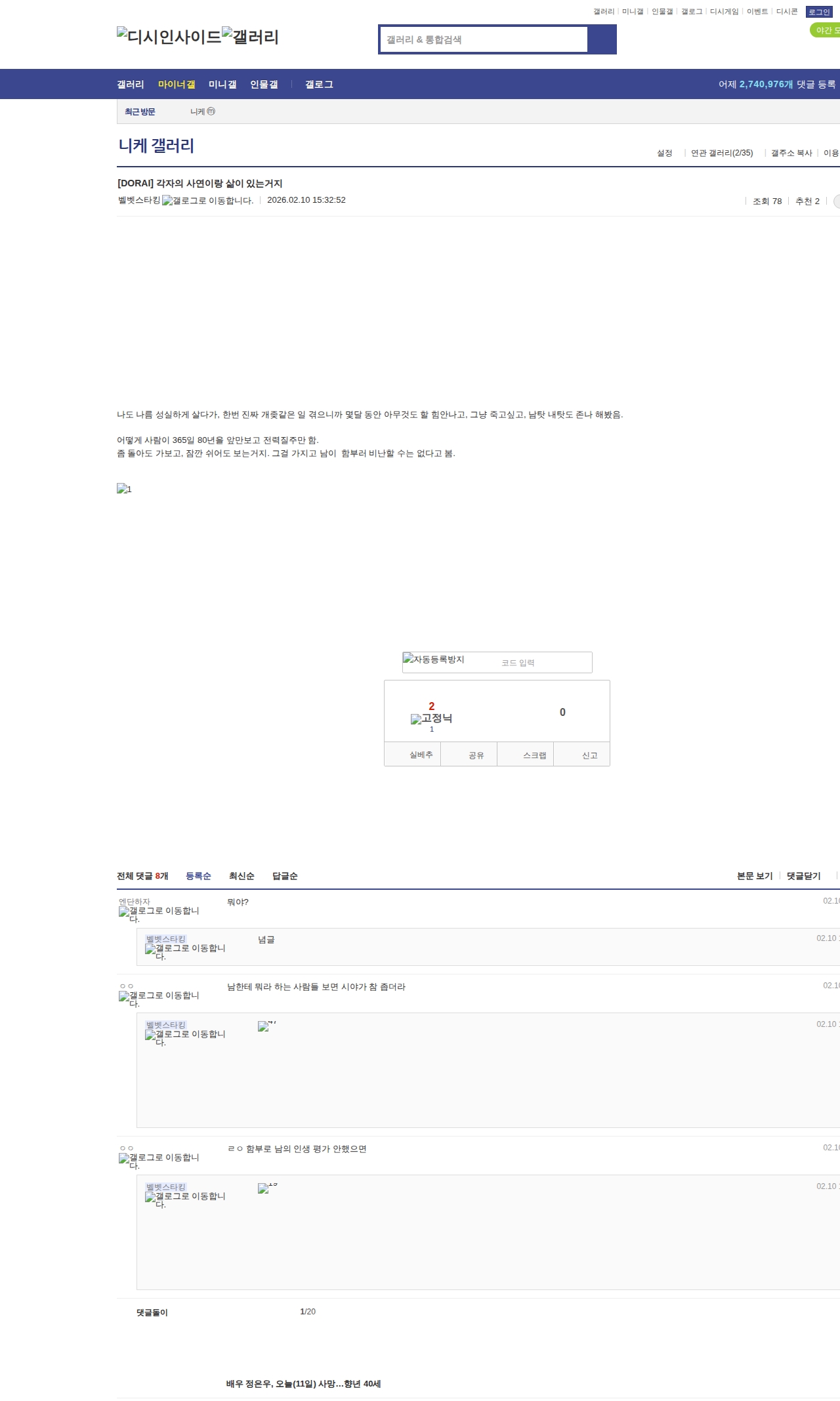Screen dimensions: 840x1401
Task: Open the recently visited 니케 gallery link
Action: [x=203, y=112]
